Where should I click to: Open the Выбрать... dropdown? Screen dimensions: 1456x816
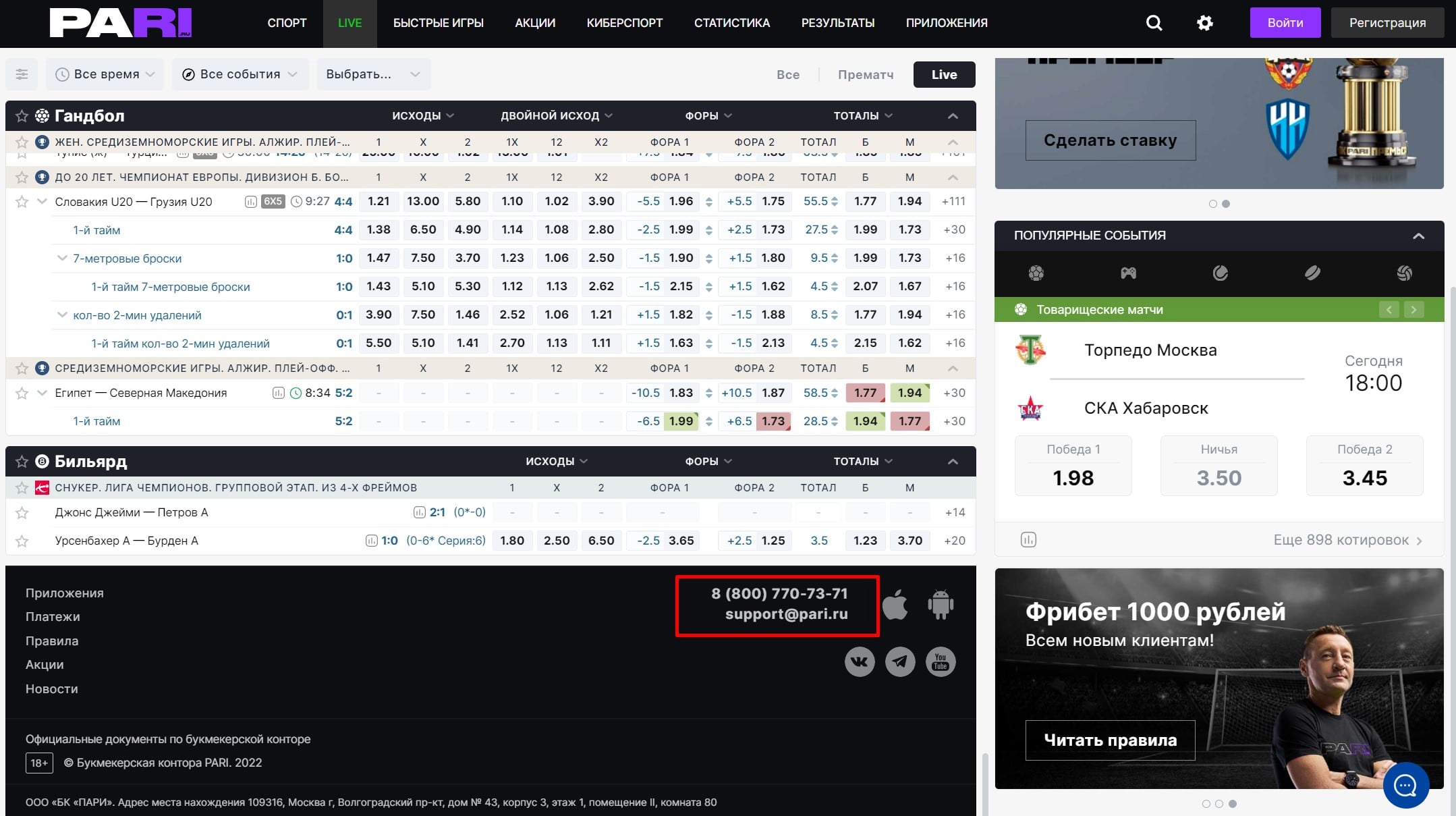point(374,74)
